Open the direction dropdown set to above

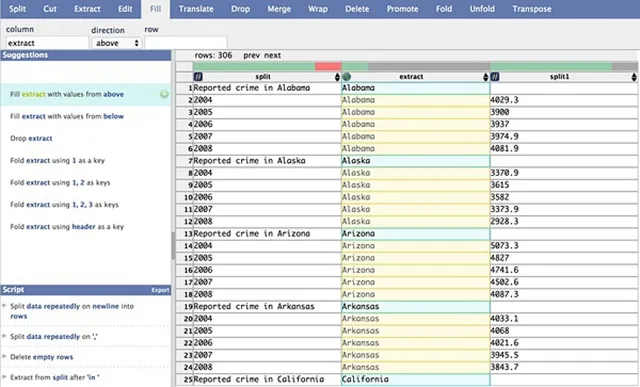click(x=116, y=43)
